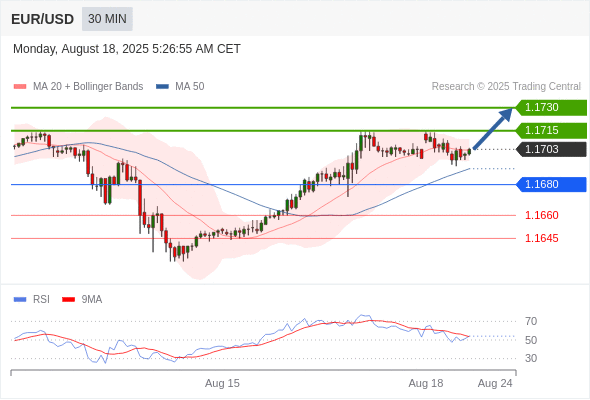Toggle the MA 50 legend label
This screenshot has height=400, width=590.
[x=190, y=87]
